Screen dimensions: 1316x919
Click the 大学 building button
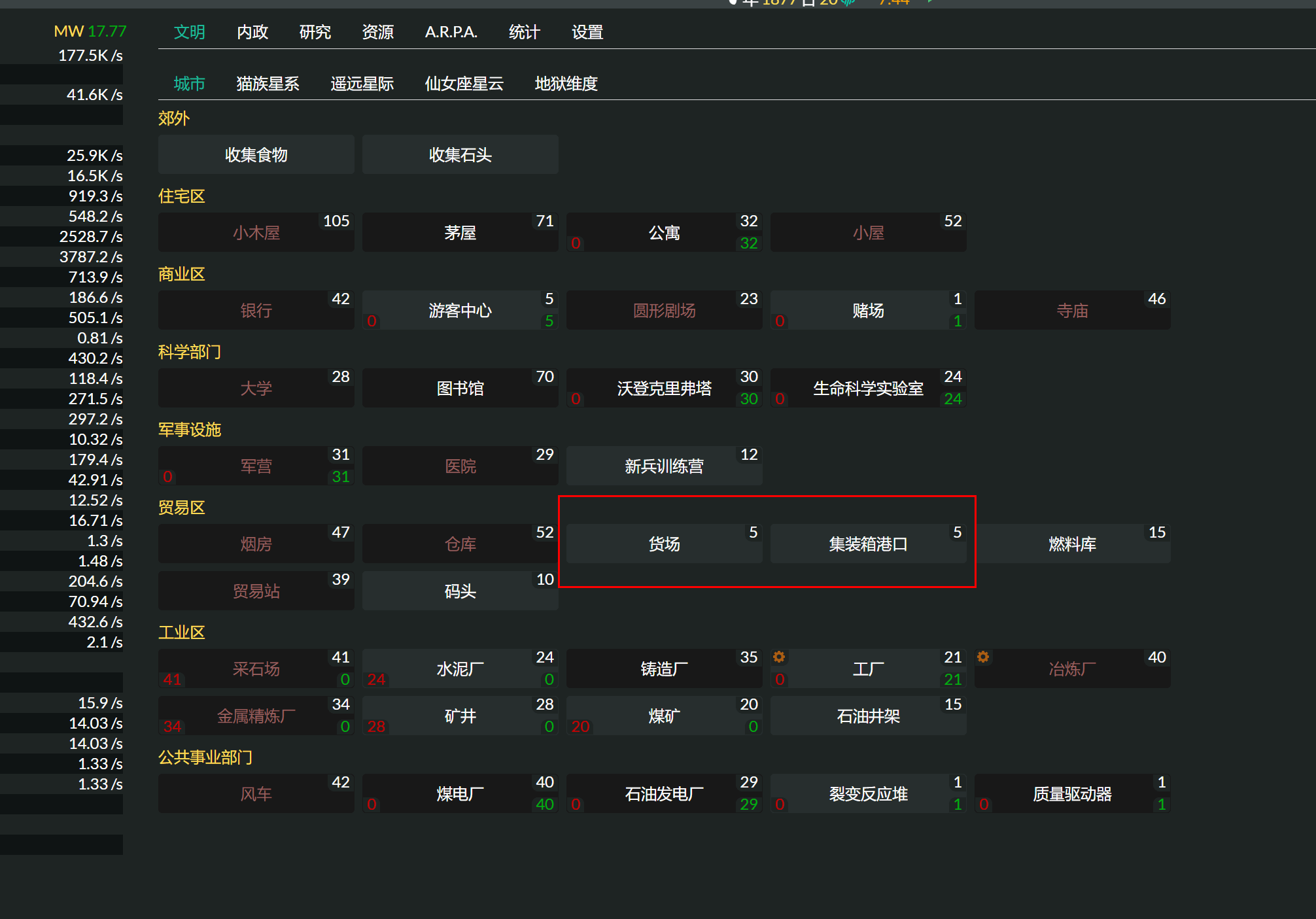[x=256, y=389]
